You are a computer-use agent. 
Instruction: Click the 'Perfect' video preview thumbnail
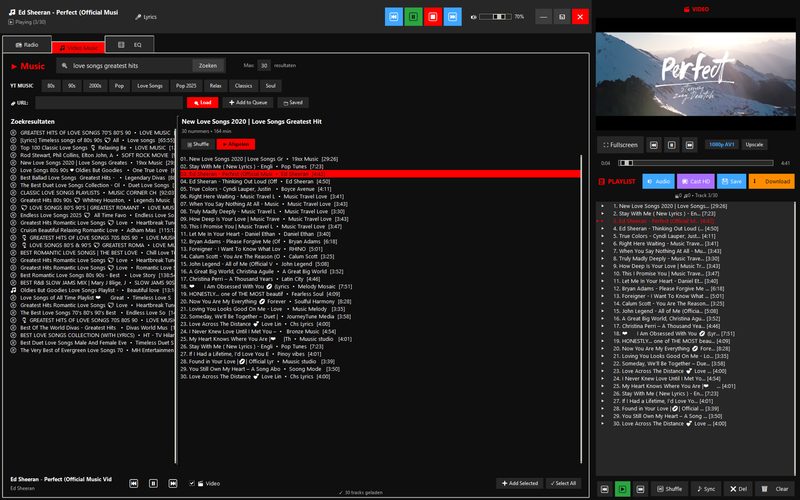point(695,74)
